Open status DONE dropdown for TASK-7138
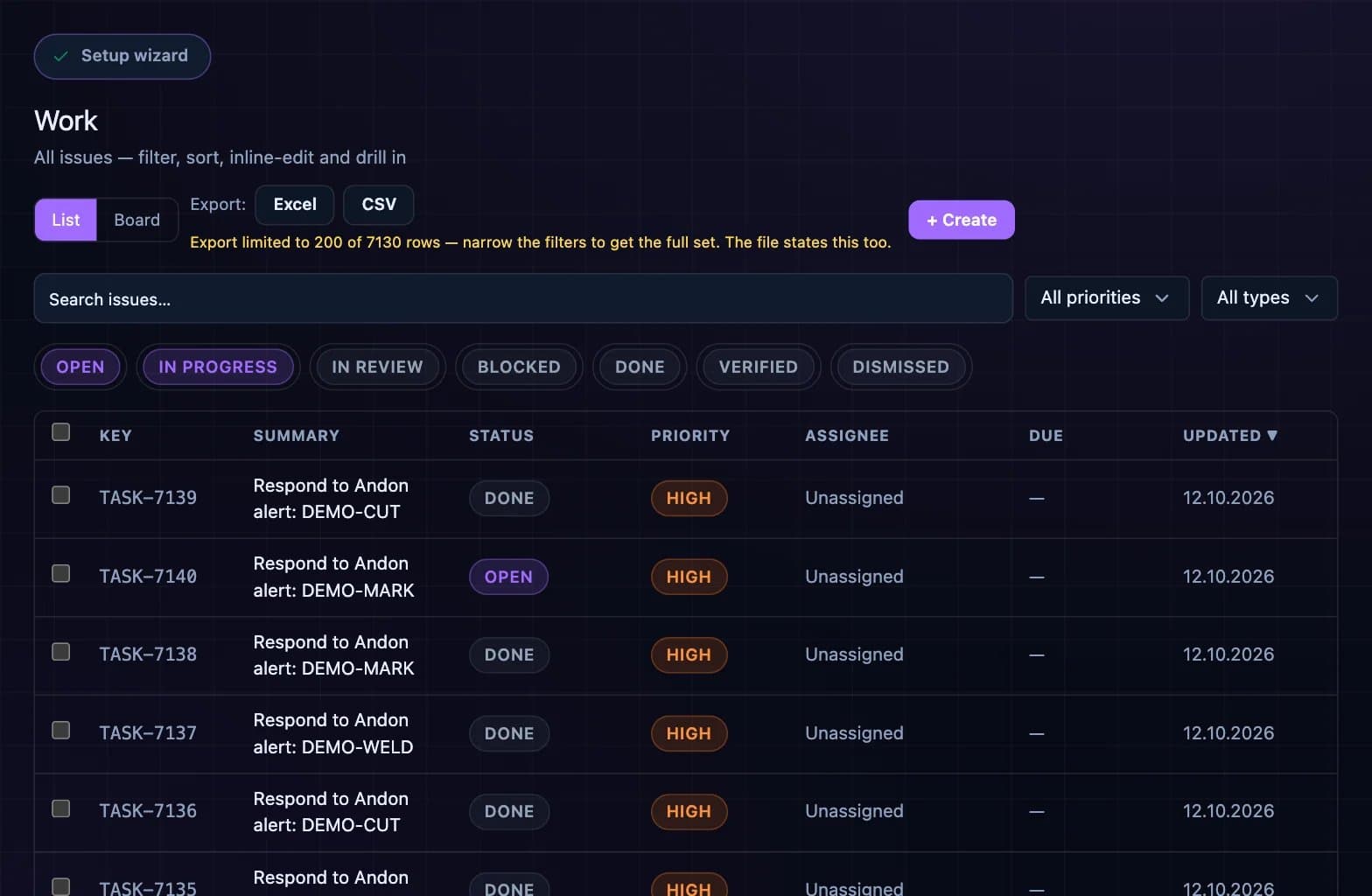 coord(509,654)
